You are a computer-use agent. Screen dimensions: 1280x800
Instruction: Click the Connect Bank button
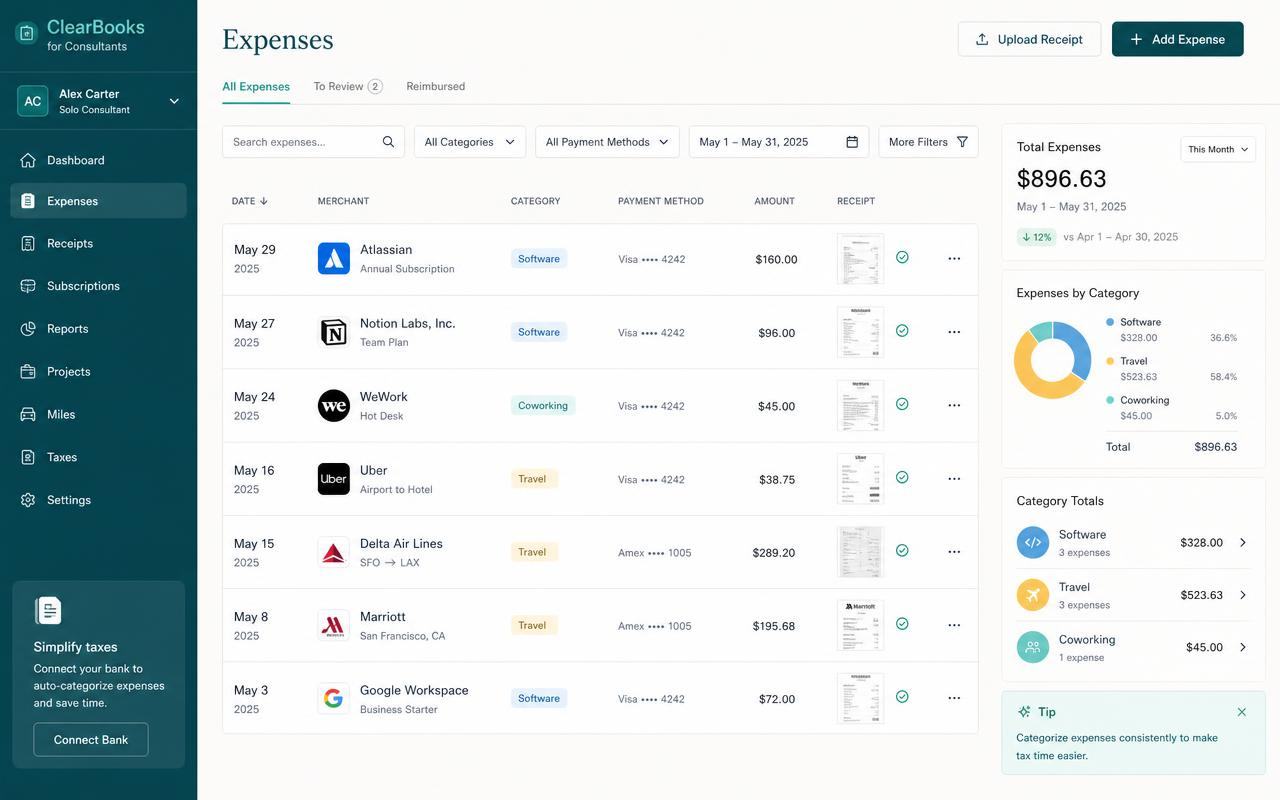(91, 740)
